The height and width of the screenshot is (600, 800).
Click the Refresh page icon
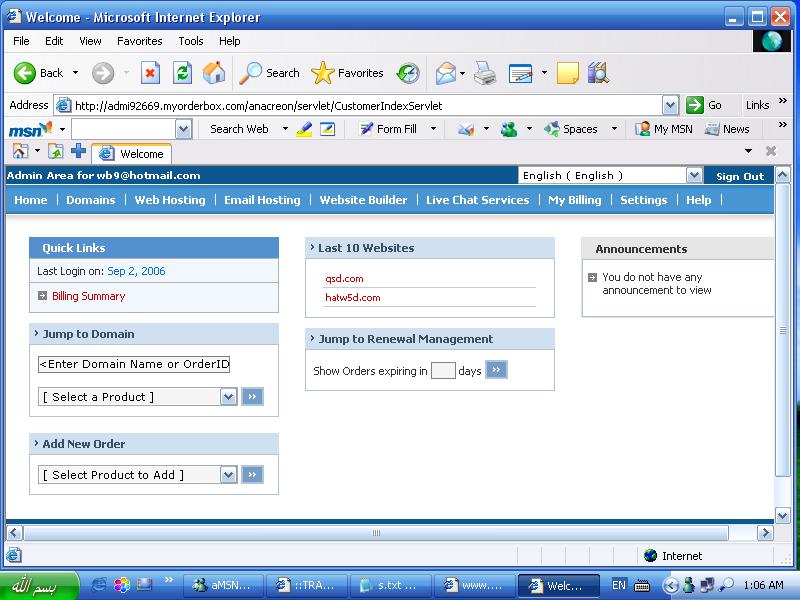click(x=182, y=73)
